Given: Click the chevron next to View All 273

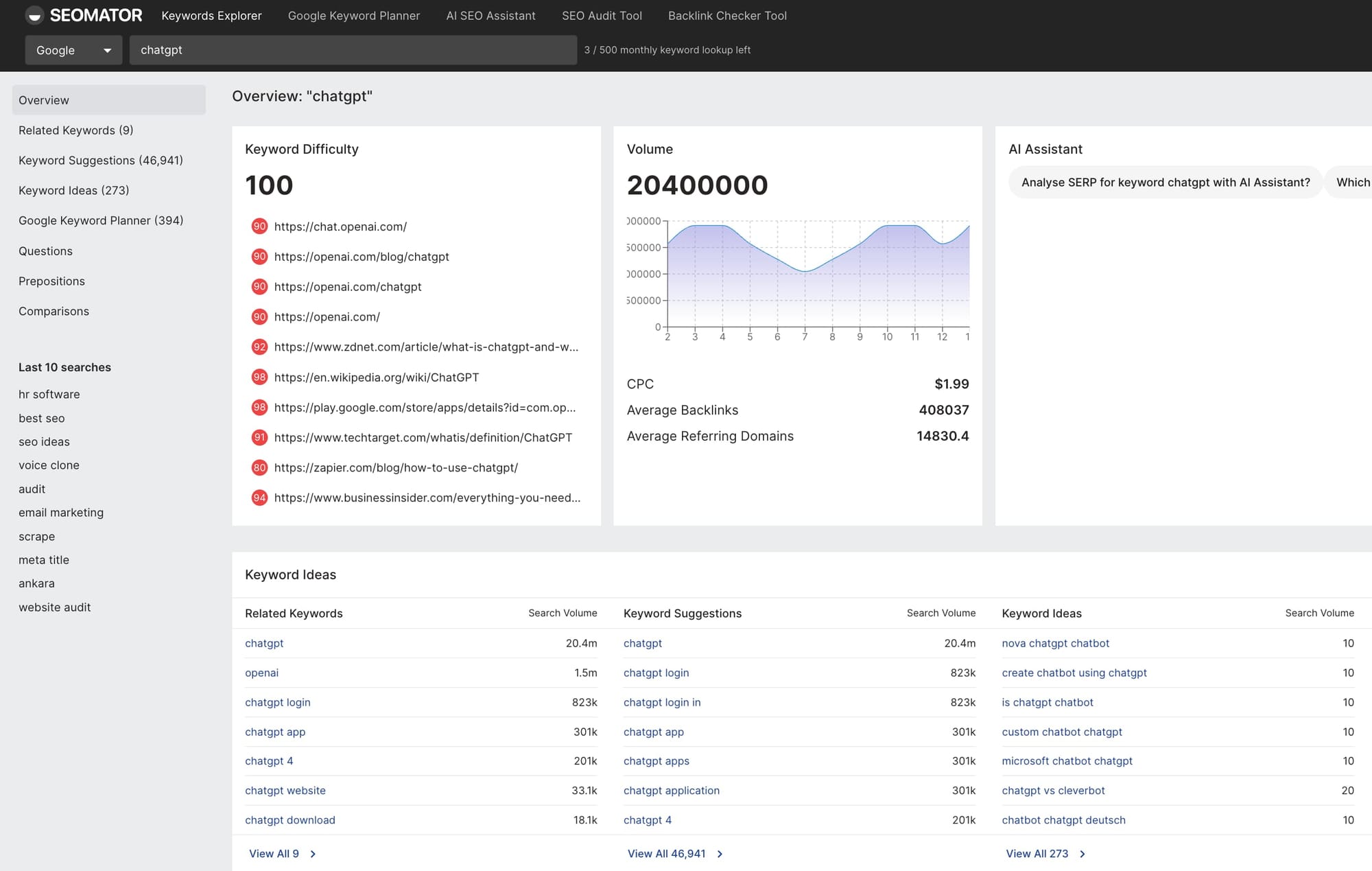Looking at the screenshot, I should [1083, 855].
